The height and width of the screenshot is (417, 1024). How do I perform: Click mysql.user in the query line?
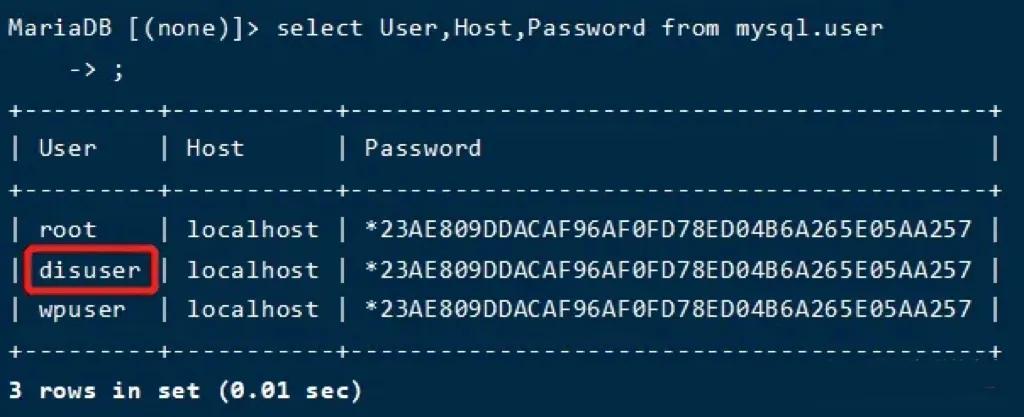pos(810,28)
